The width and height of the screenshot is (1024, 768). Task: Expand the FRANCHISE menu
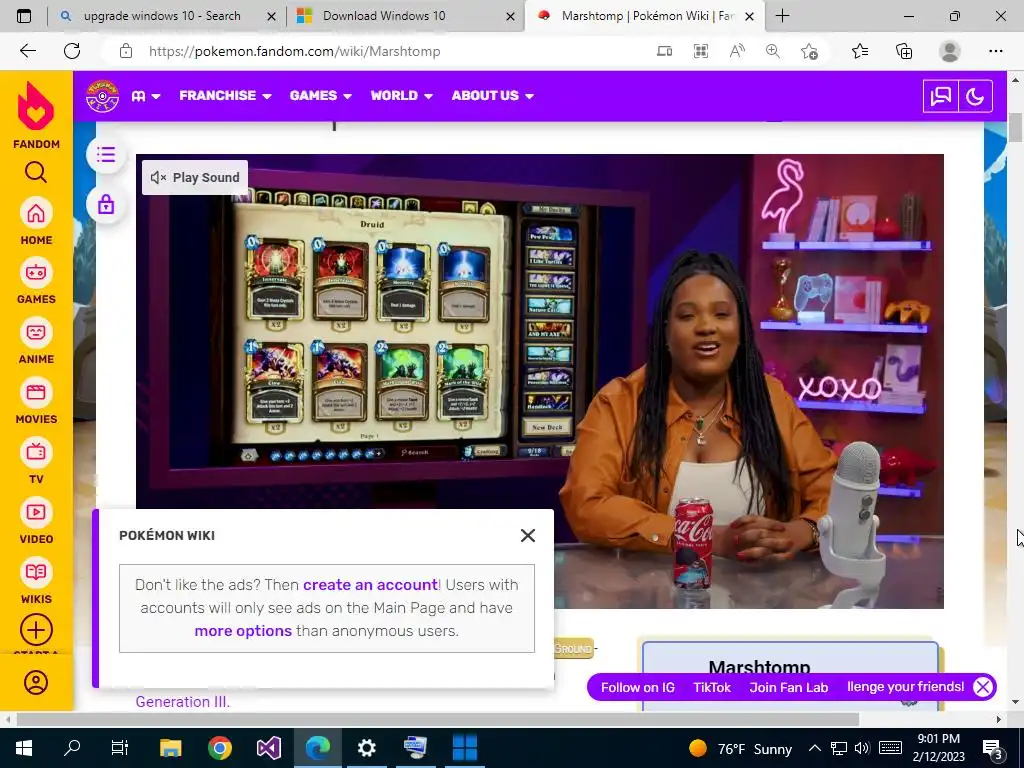point(225,96)
